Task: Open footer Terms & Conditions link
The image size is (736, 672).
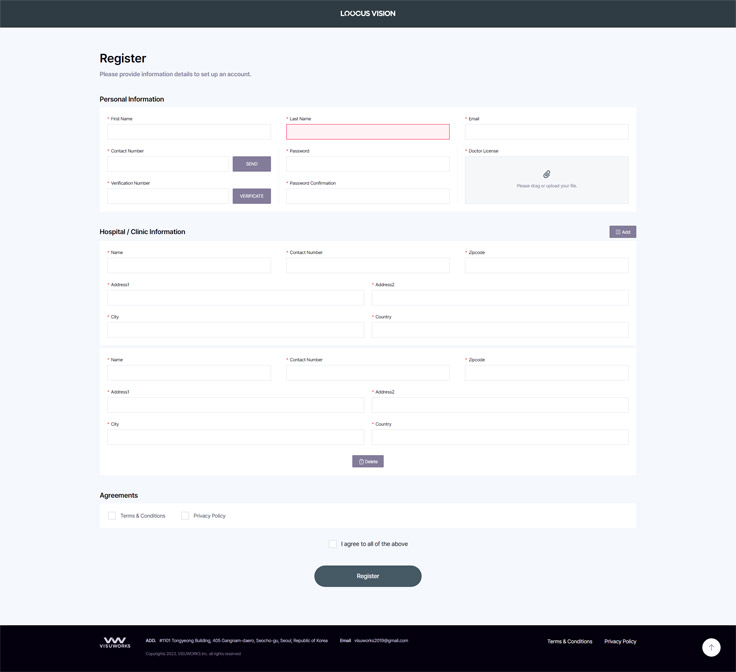Action: point(569,641)
